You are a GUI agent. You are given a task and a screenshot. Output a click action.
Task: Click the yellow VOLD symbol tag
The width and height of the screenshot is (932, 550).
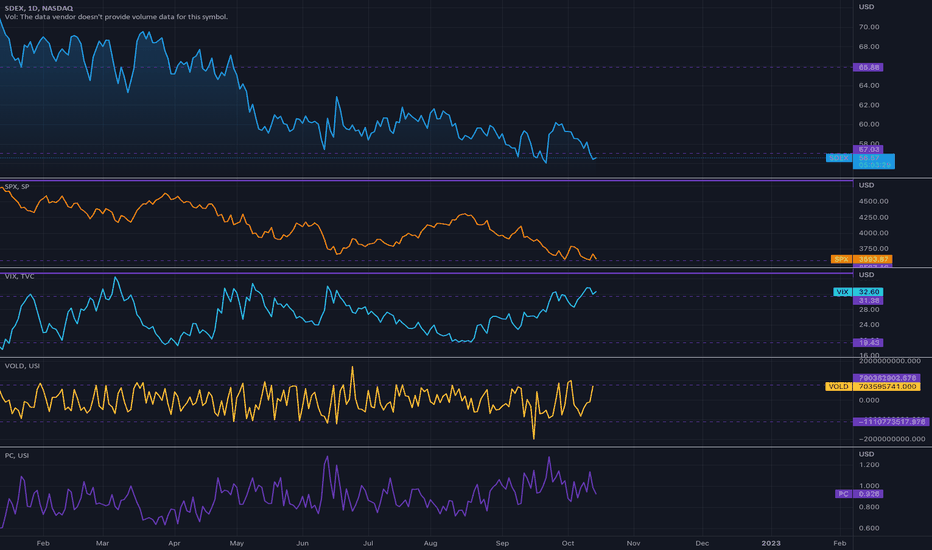coord(838,386)
